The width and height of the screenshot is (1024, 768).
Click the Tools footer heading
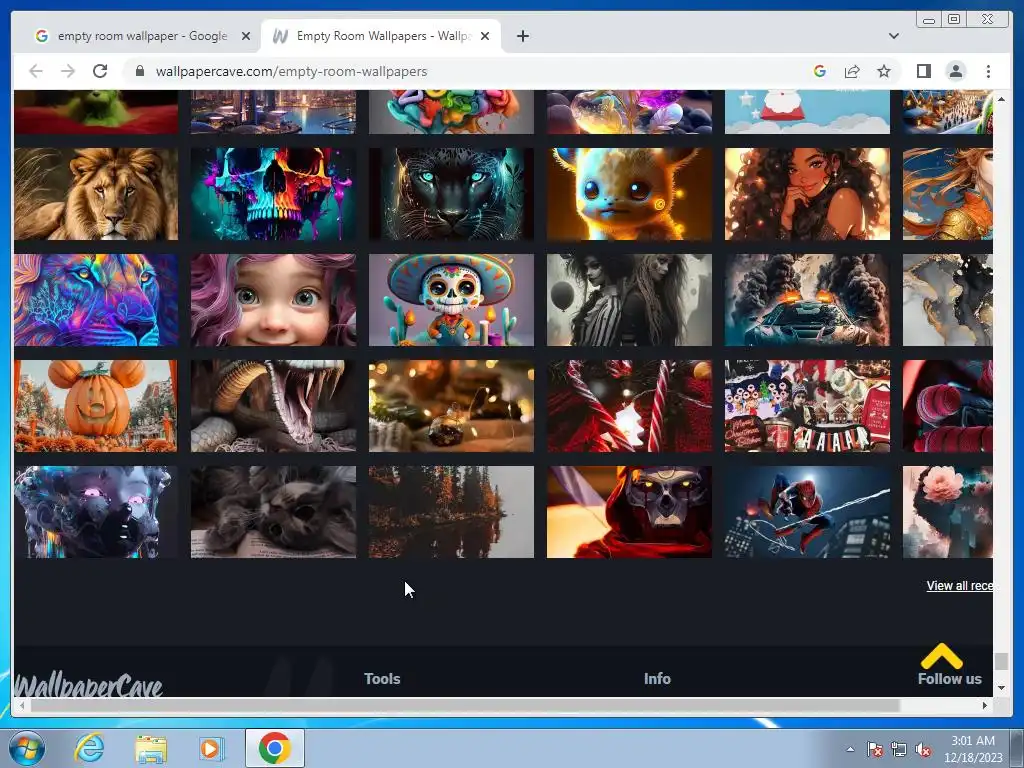(x=382, y=679)
